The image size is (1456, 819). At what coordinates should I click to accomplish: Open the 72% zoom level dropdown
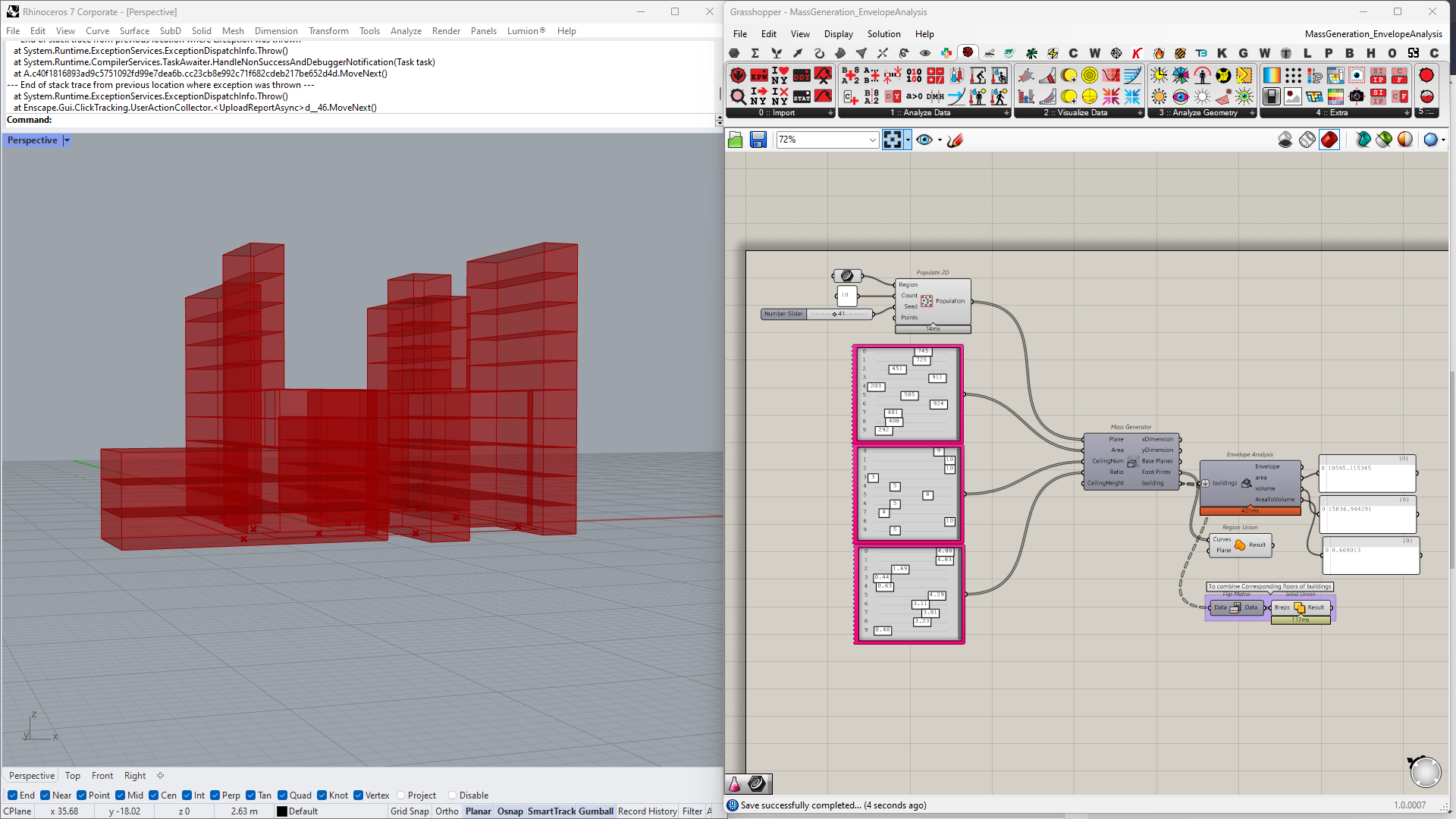click(x=872, y=140)
